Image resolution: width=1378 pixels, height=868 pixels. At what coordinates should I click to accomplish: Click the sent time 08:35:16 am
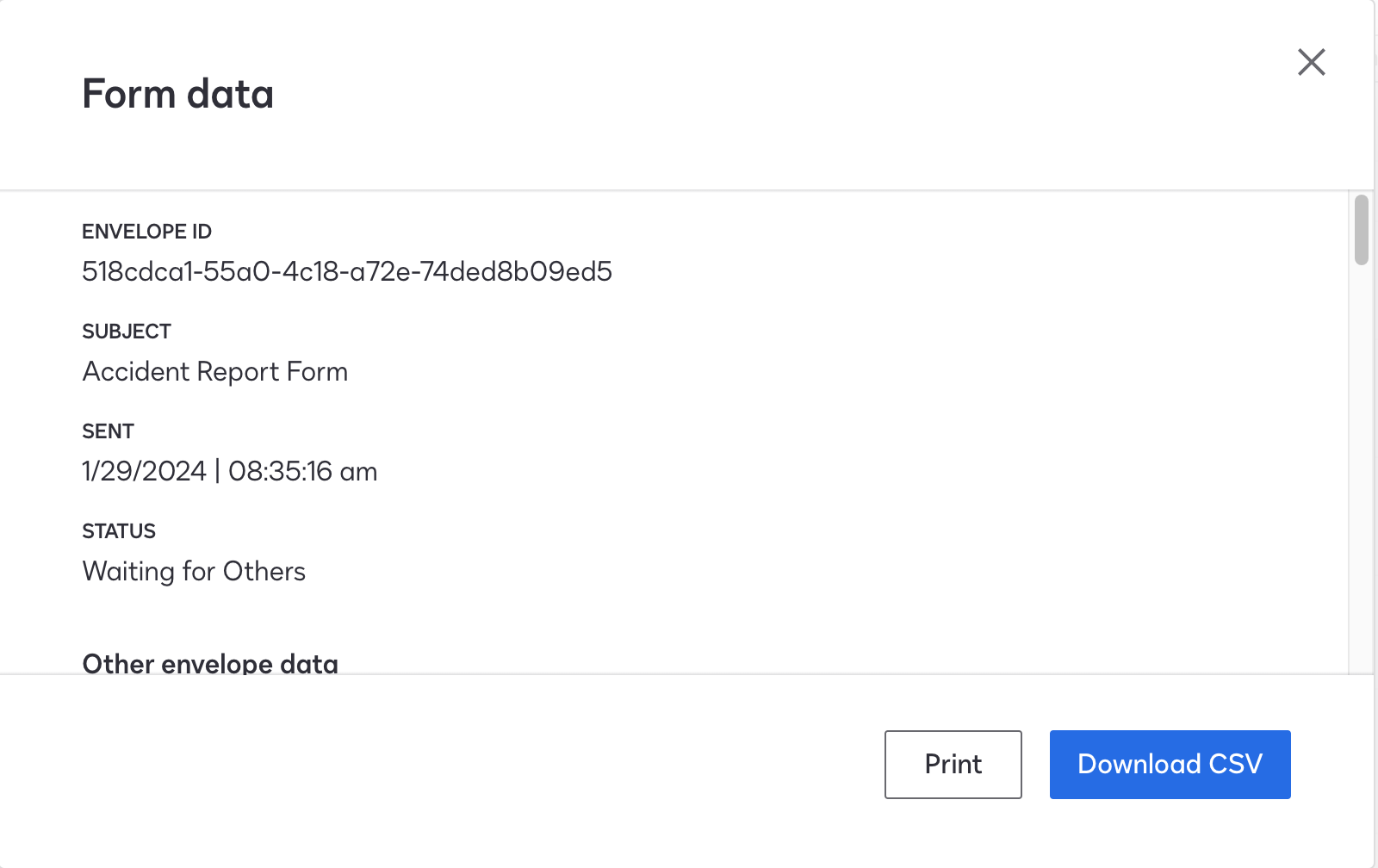tap(302, 472)
